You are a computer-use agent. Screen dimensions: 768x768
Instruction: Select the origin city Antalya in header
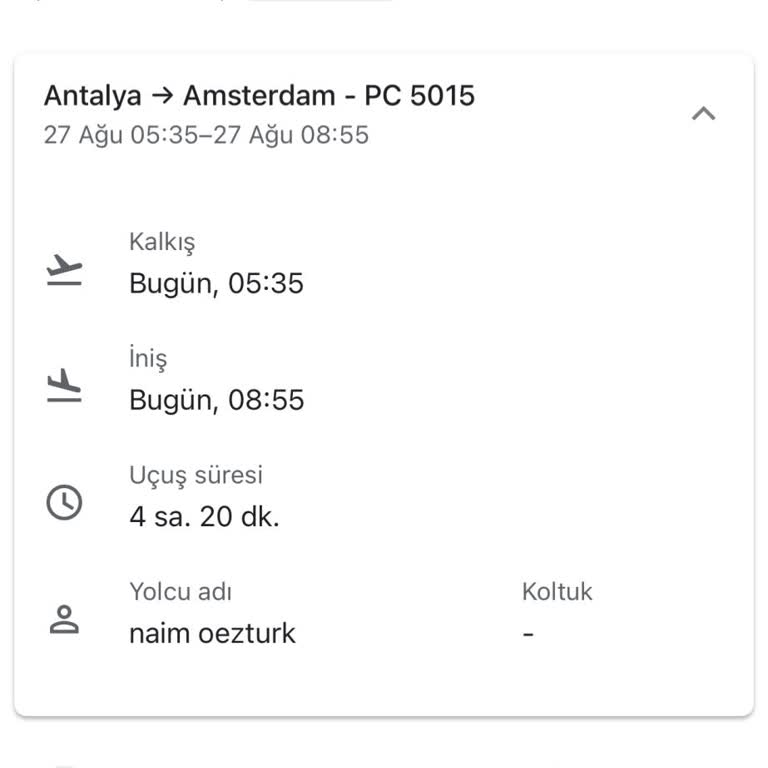[92, 96]
